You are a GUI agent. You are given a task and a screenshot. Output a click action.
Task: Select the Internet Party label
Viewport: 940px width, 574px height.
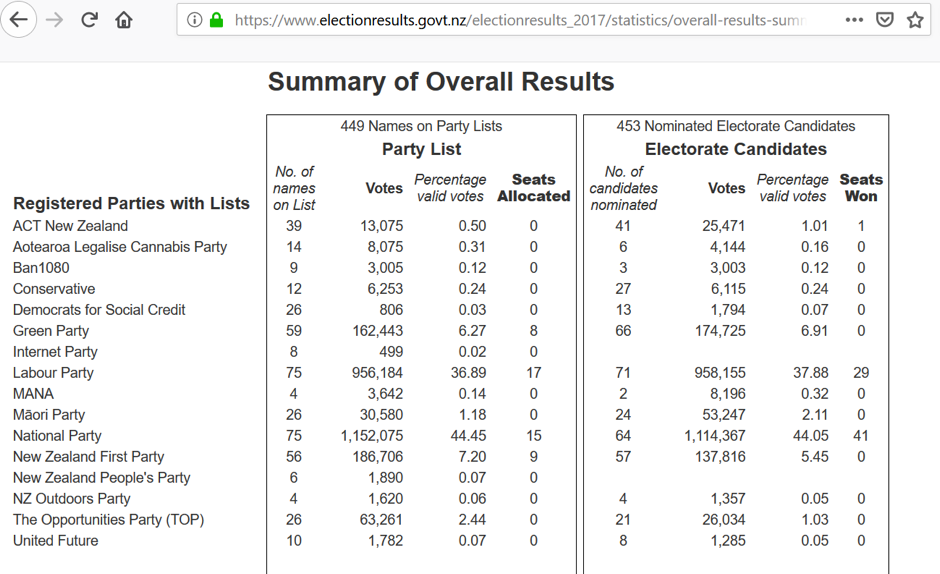55,352
